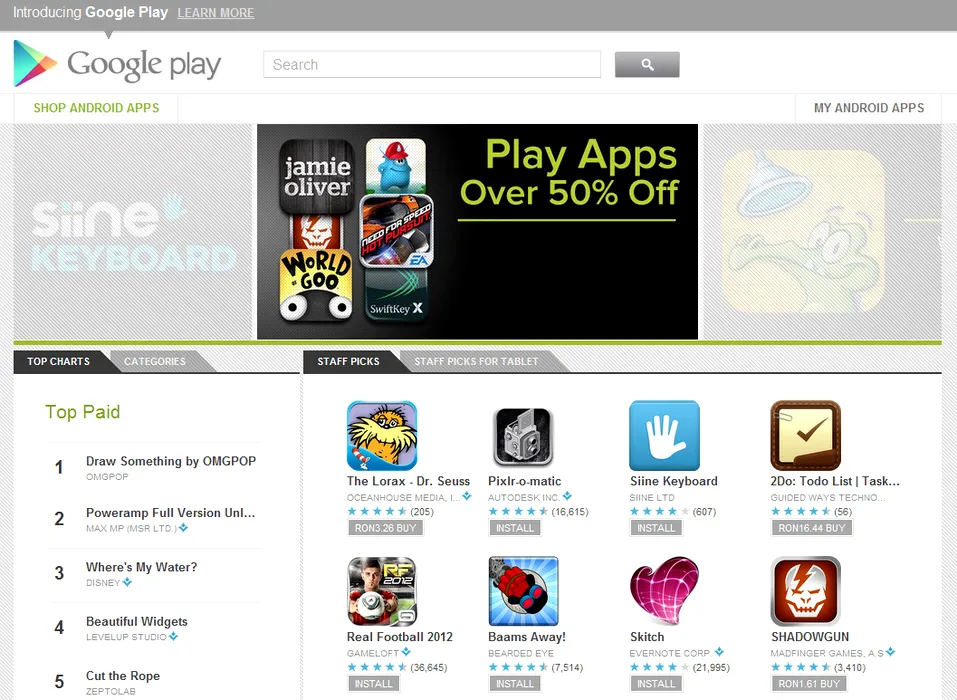Viewport: 957px width, 700px height.
Task: Open the Pixlr-o-matic camera icon
Action: [523, 437]
